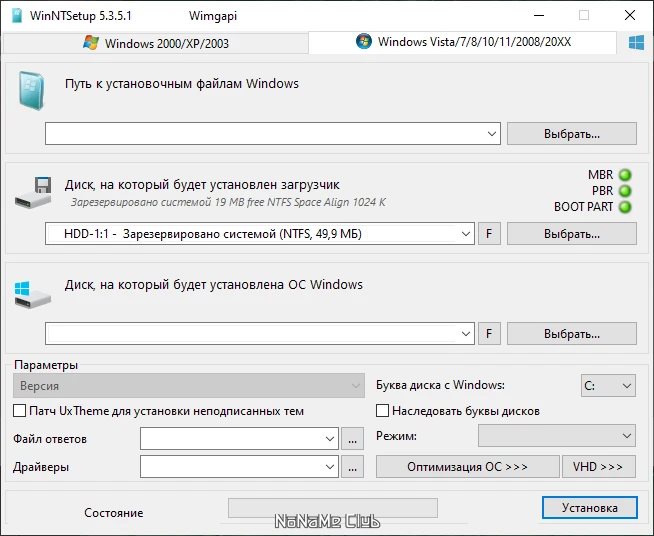Screen dimensions: 654x536
Task: Click the 'Путь к установочным файлам Windows' heading
Action: (x=182, y=83)
